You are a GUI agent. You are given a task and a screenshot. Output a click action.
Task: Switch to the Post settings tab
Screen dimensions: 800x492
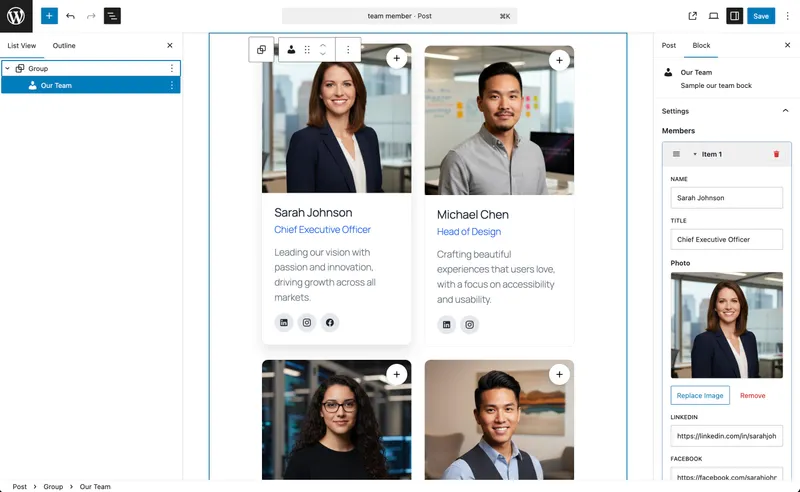point(669,45)
